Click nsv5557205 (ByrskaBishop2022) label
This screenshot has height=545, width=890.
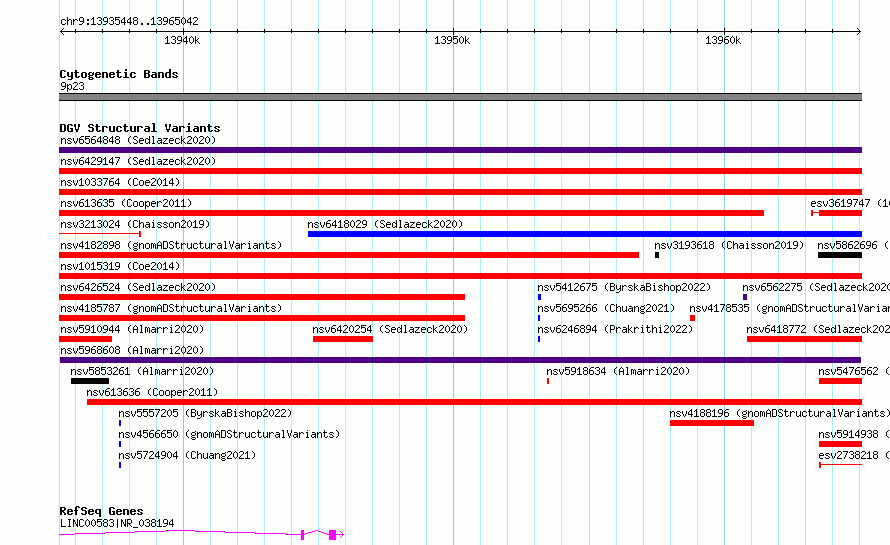pos(205,413)
